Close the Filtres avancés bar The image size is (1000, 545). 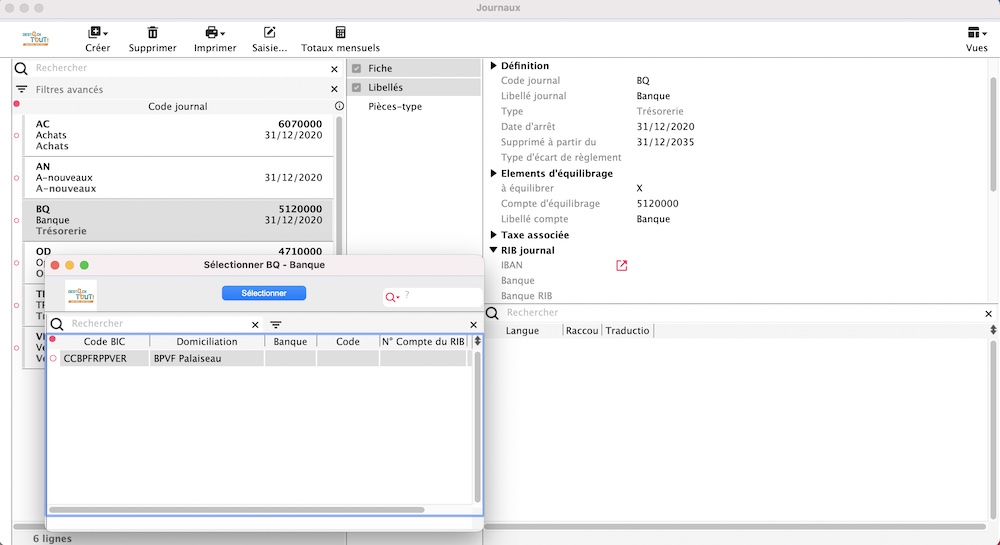(334, 89)
